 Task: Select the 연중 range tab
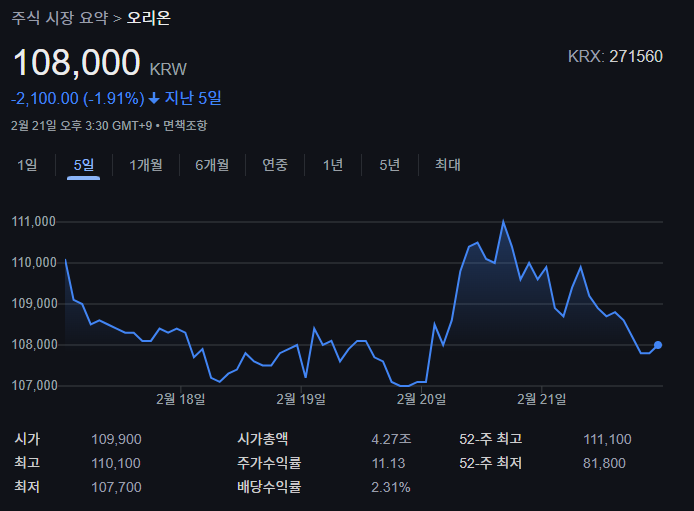[x=275, y=165]
